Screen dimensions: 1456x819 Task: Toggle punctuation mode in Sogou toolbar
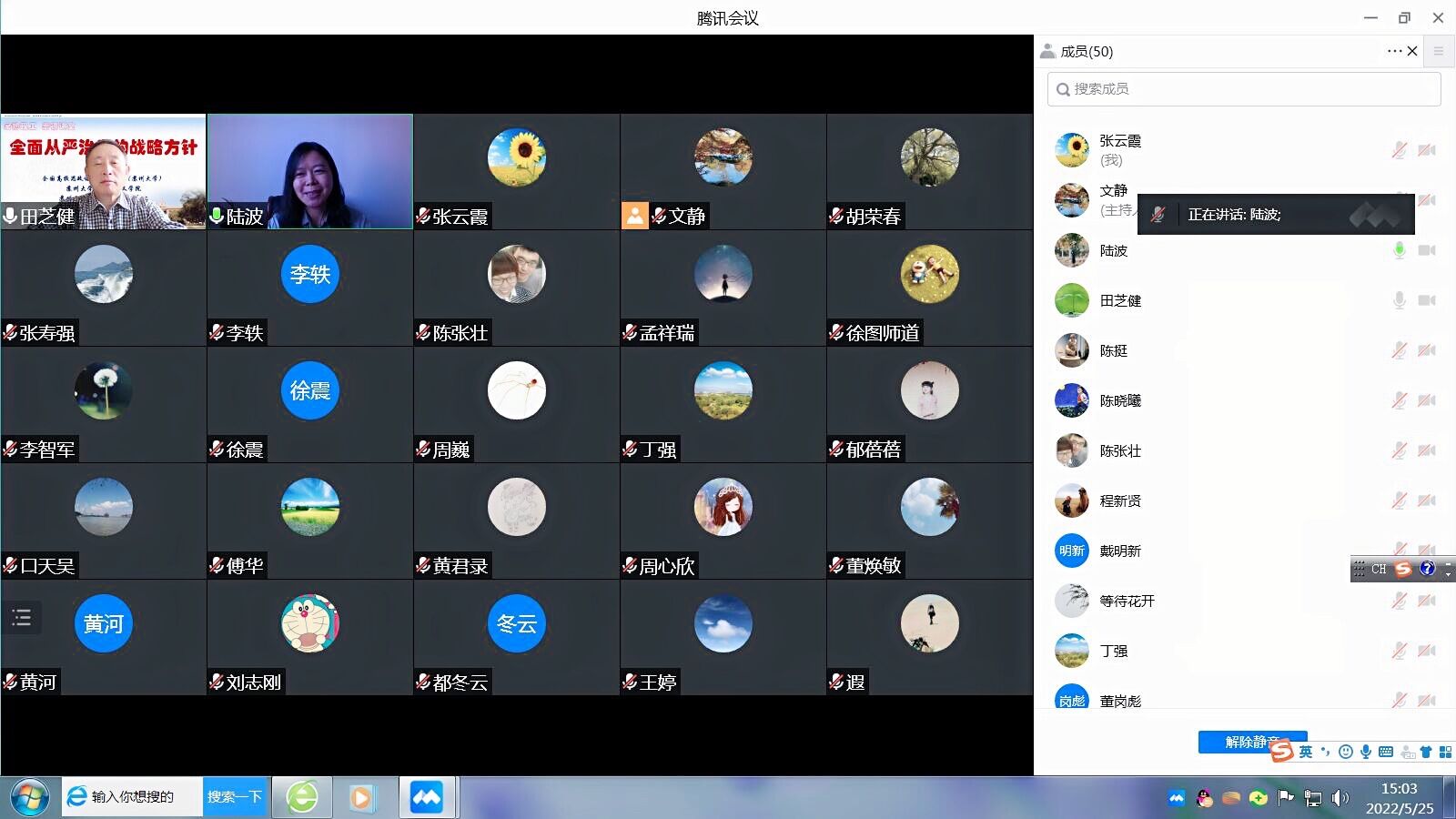point(1326,752)
